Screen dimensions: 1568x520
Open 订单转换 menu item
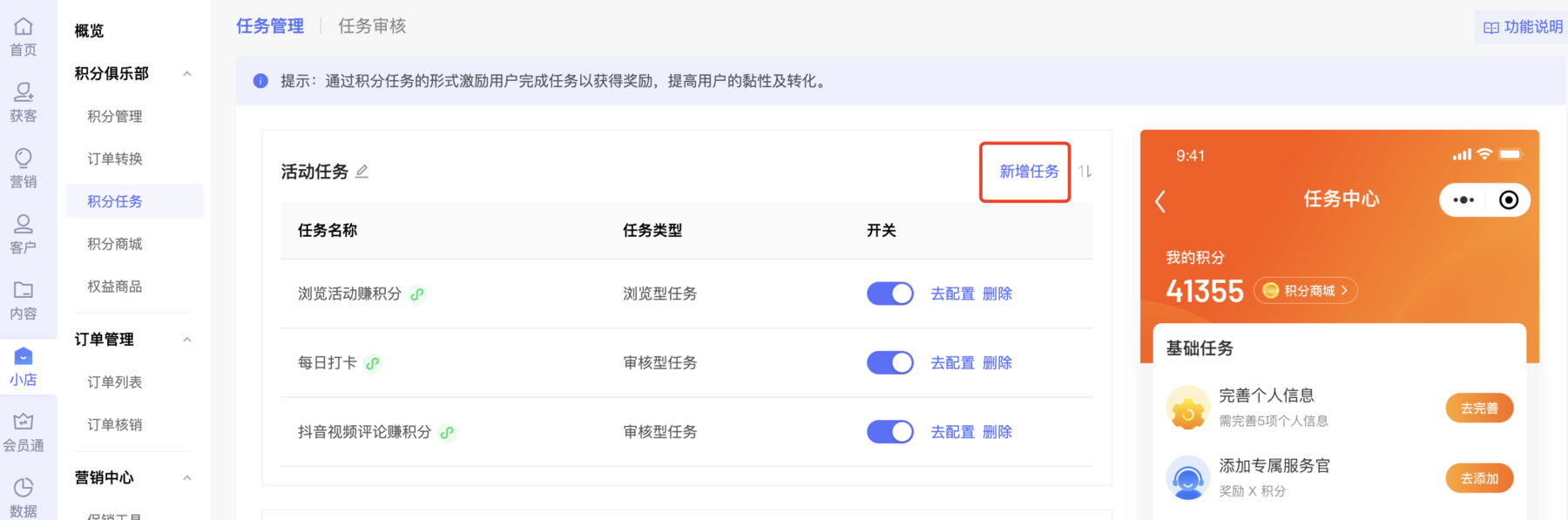coord(115,159)
